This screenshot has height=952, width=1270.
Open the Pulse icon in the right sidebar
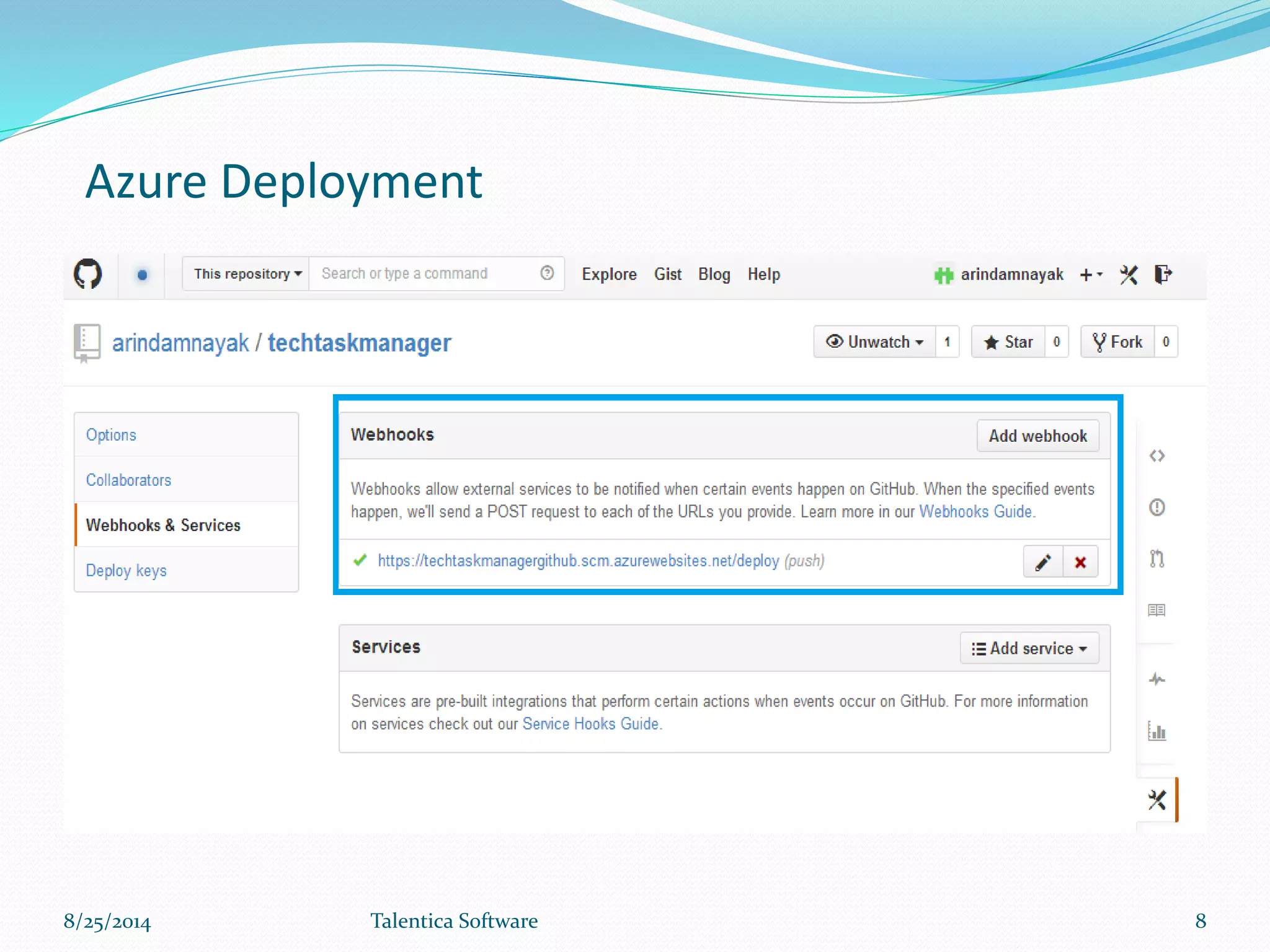click(x=1157, y=680)
